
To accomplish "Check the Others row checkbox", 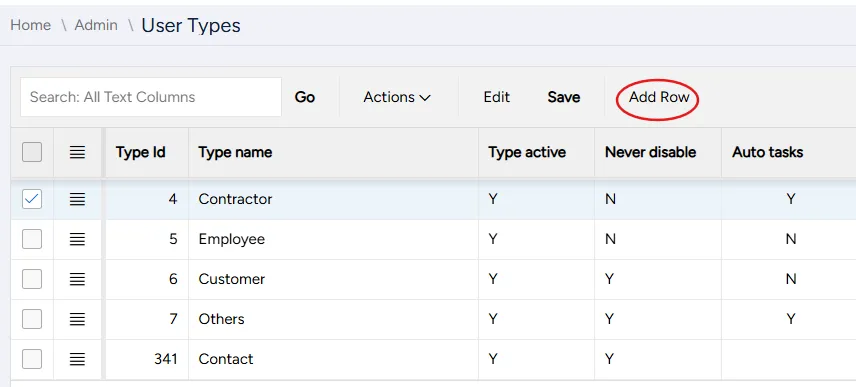I will pyautogui.click(x=32, y=319).
